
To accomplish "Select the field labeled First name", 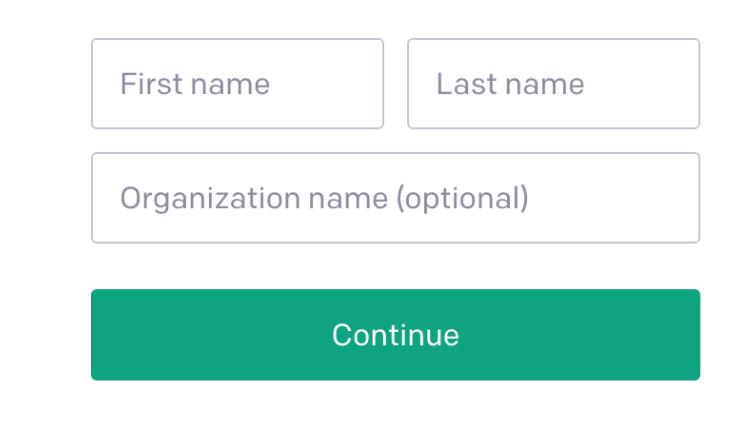I will [x=237, y=84].
